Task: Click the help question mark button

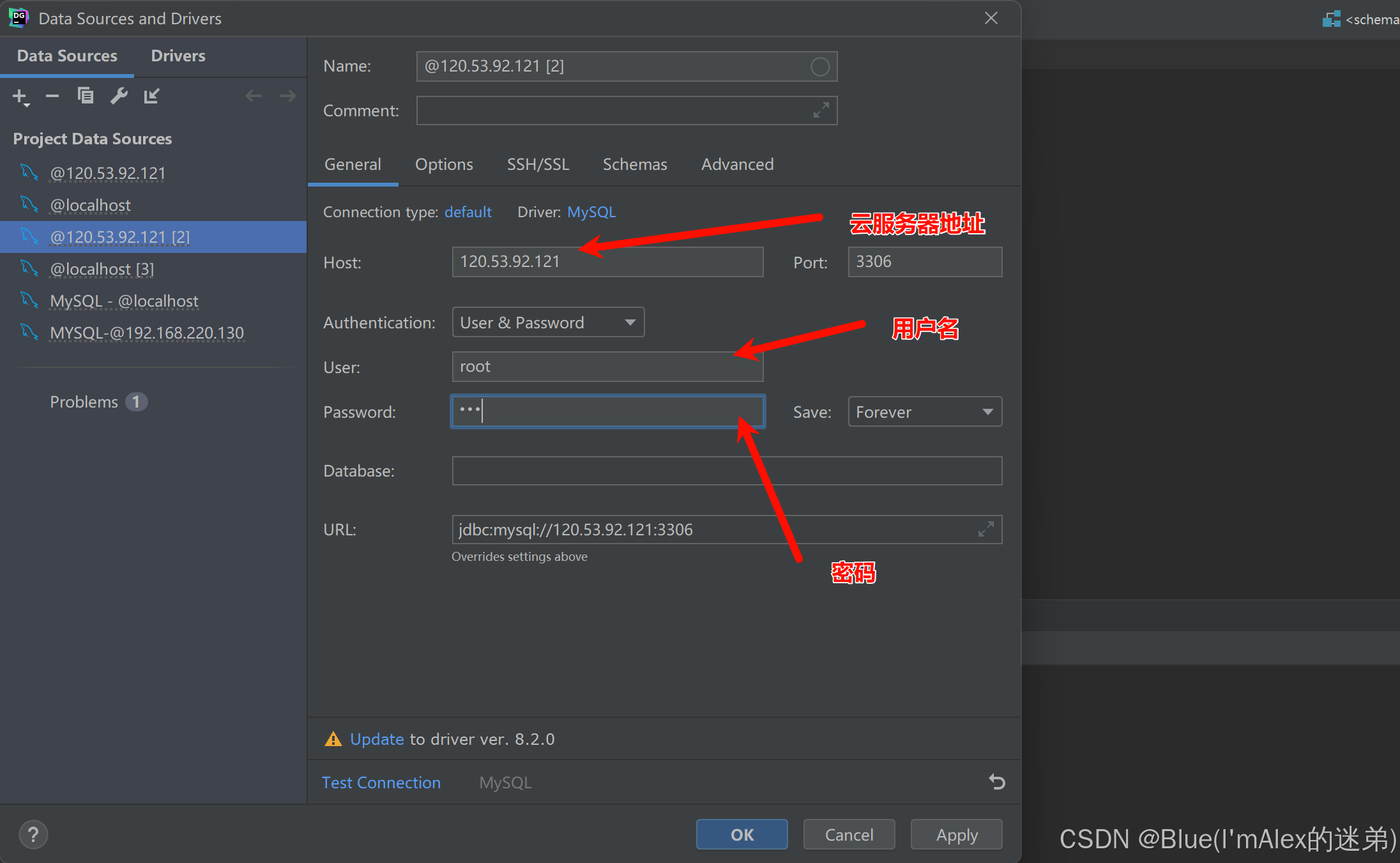Action: coord(33,834)
